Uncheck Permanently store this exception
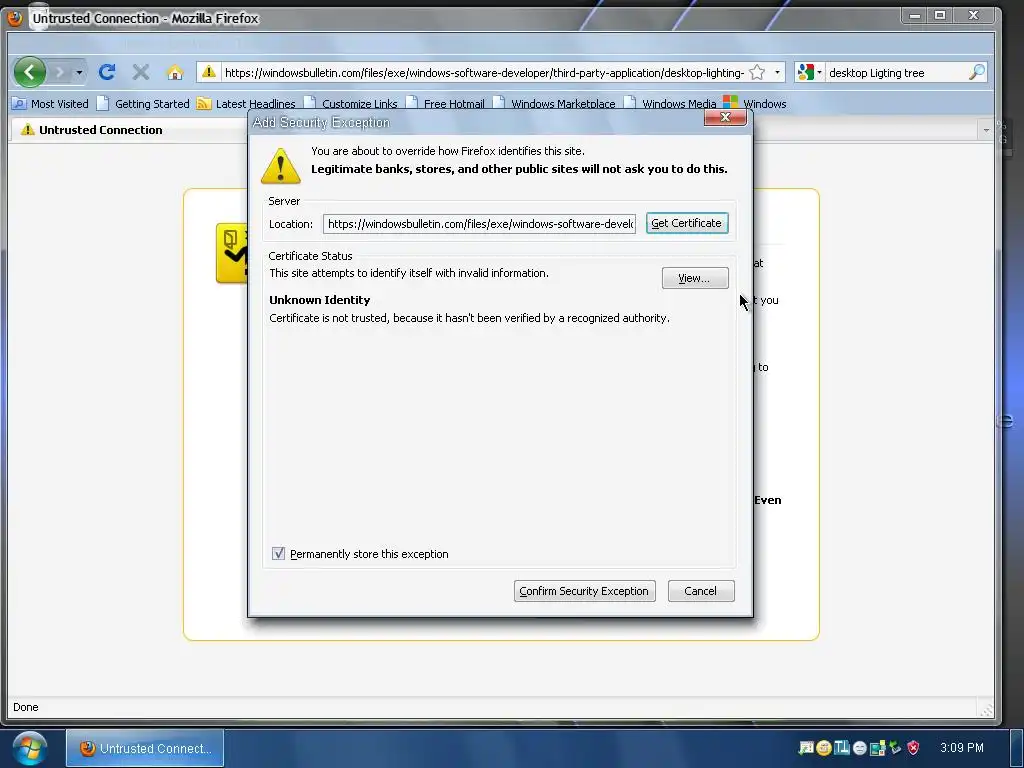Image resolution: width=1024 pixels, height=768 pixels. click(278, 554)
